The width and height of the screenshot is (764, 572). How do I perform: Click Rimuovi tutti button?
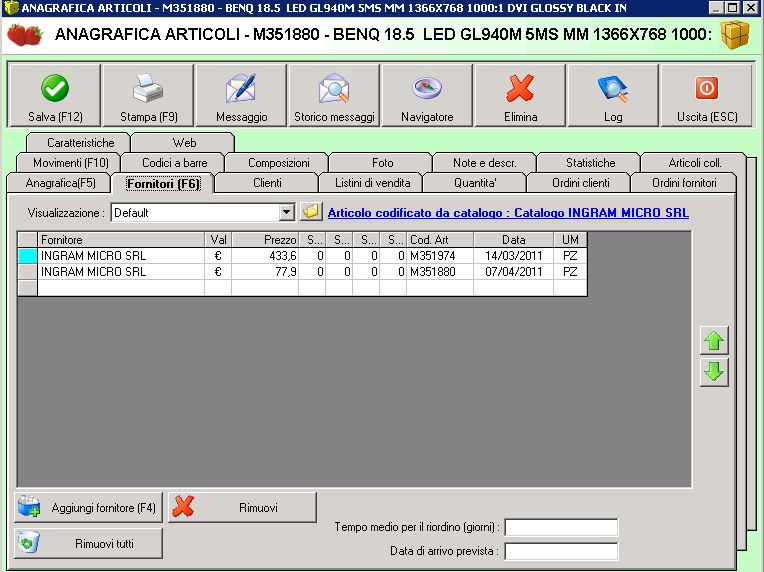88,543
